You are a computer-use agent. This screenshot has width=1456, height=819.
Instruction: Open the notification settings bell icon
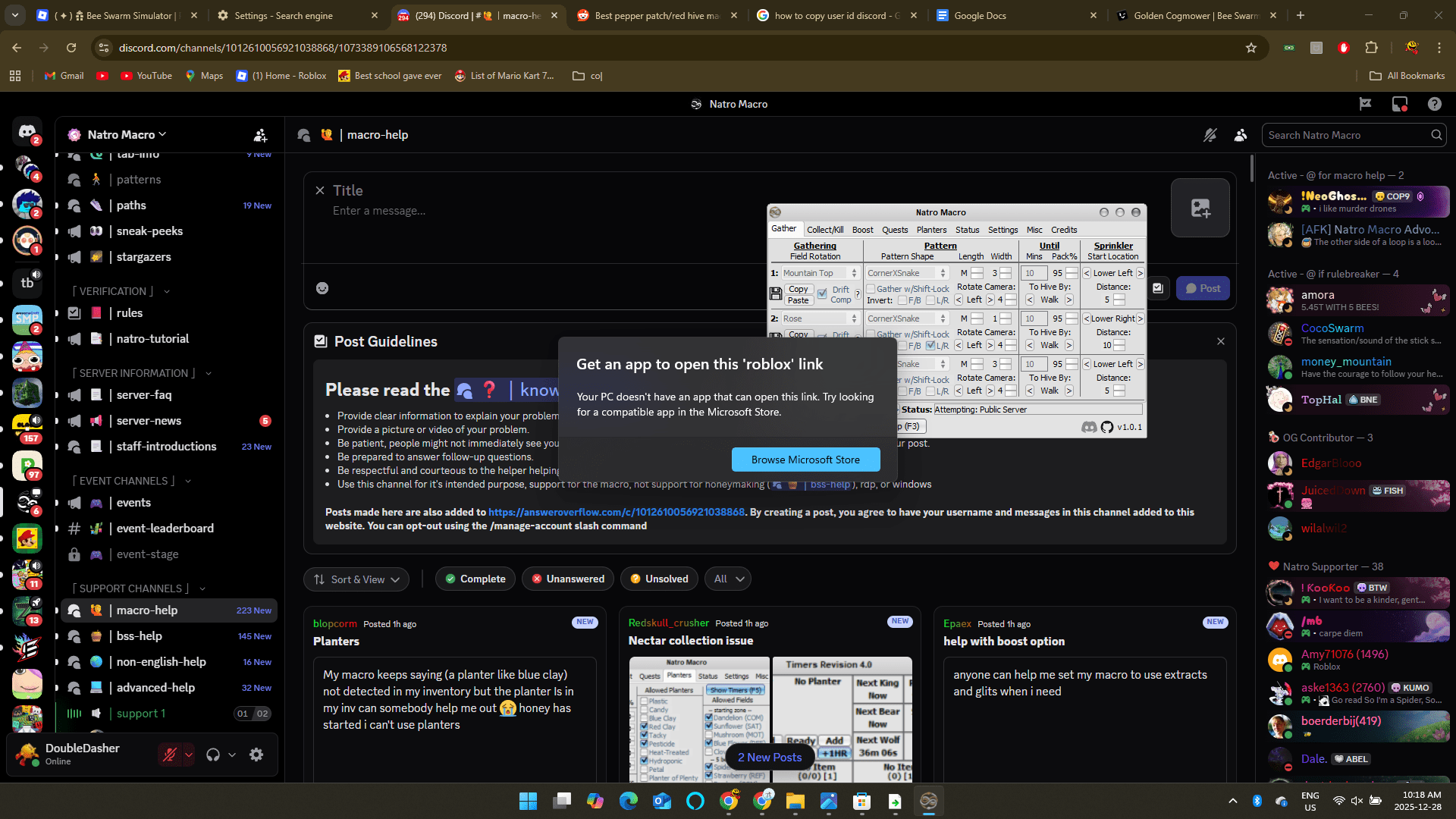coord(1210,135)
